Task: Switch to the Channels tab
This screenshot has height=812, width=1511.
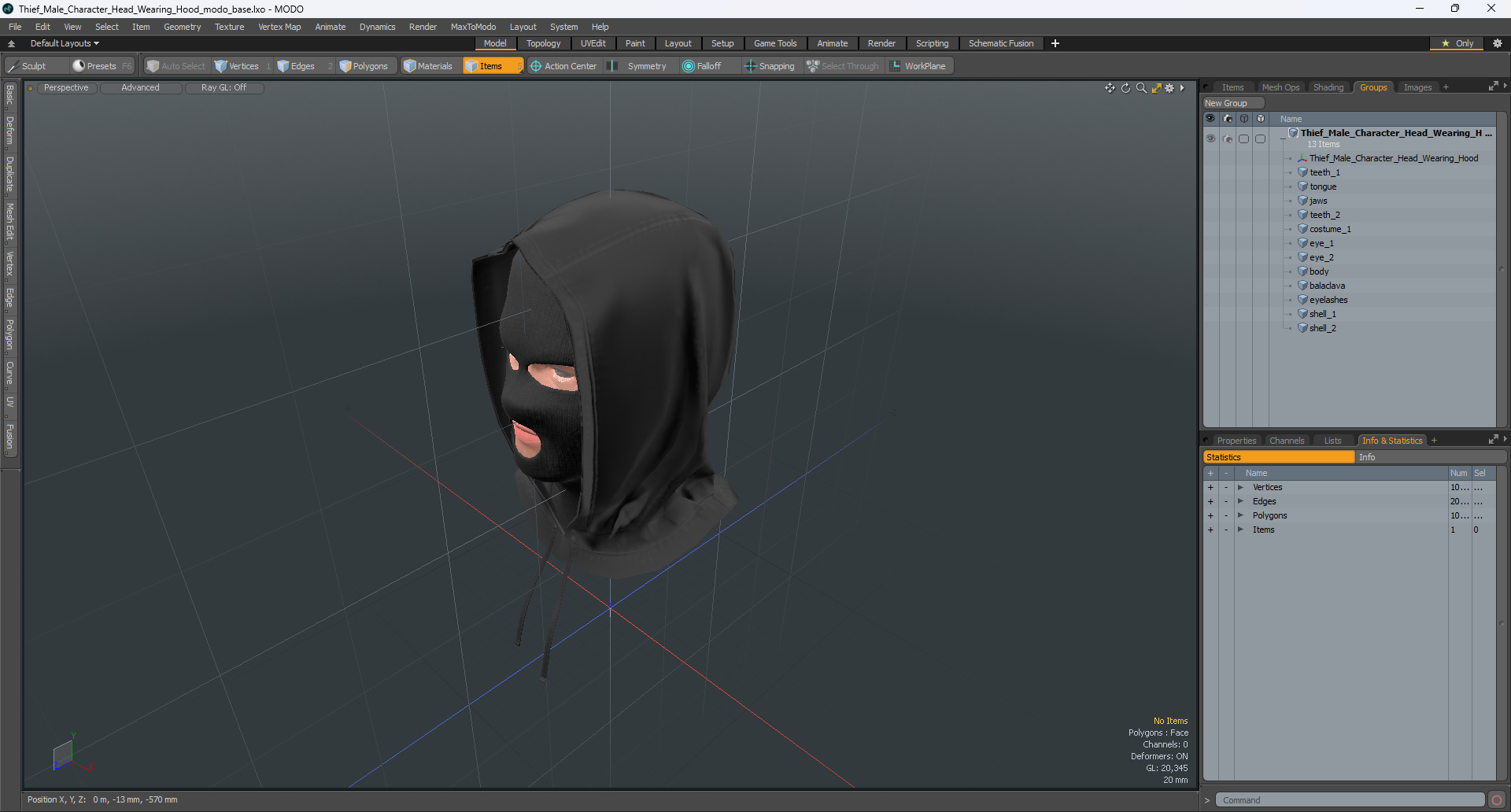Action: [1287, 441]
